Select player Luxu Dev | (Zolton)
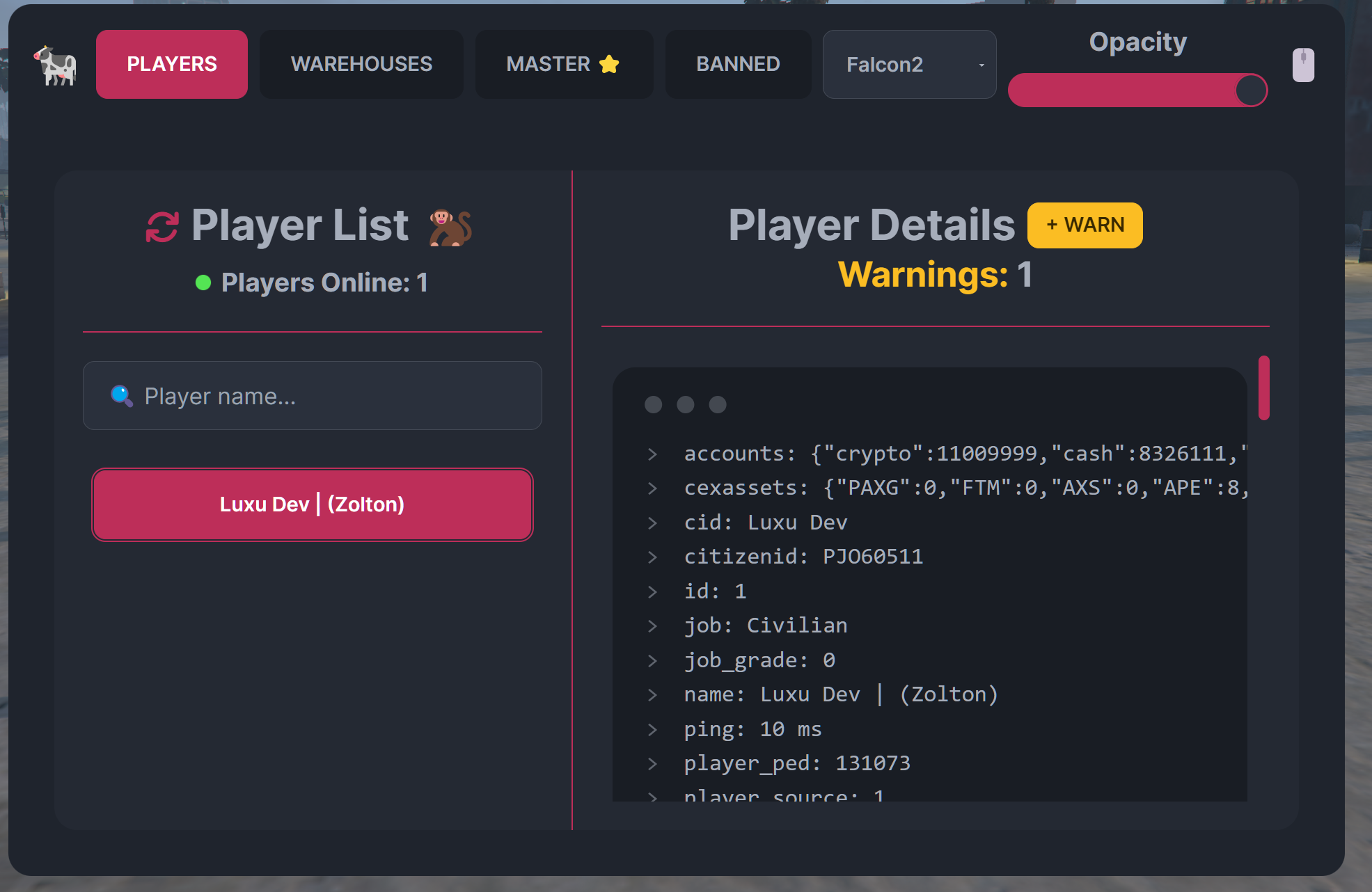Image resolution: width=1372 pixels, height=892 pixels. pyautogui.click(x=313, y=504)
